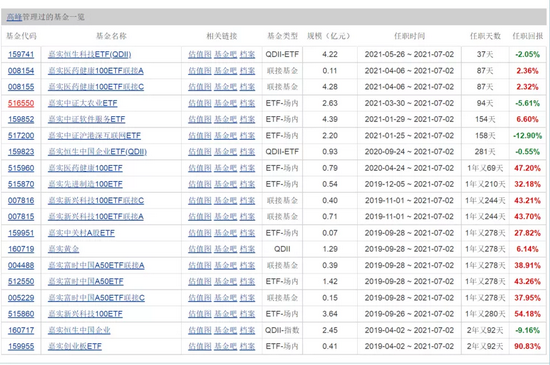The image size is (550, 365).
Task: Open the 嘉实恒生中国企业ETF(QDII) fund name link
Action: tap(97, 152)
